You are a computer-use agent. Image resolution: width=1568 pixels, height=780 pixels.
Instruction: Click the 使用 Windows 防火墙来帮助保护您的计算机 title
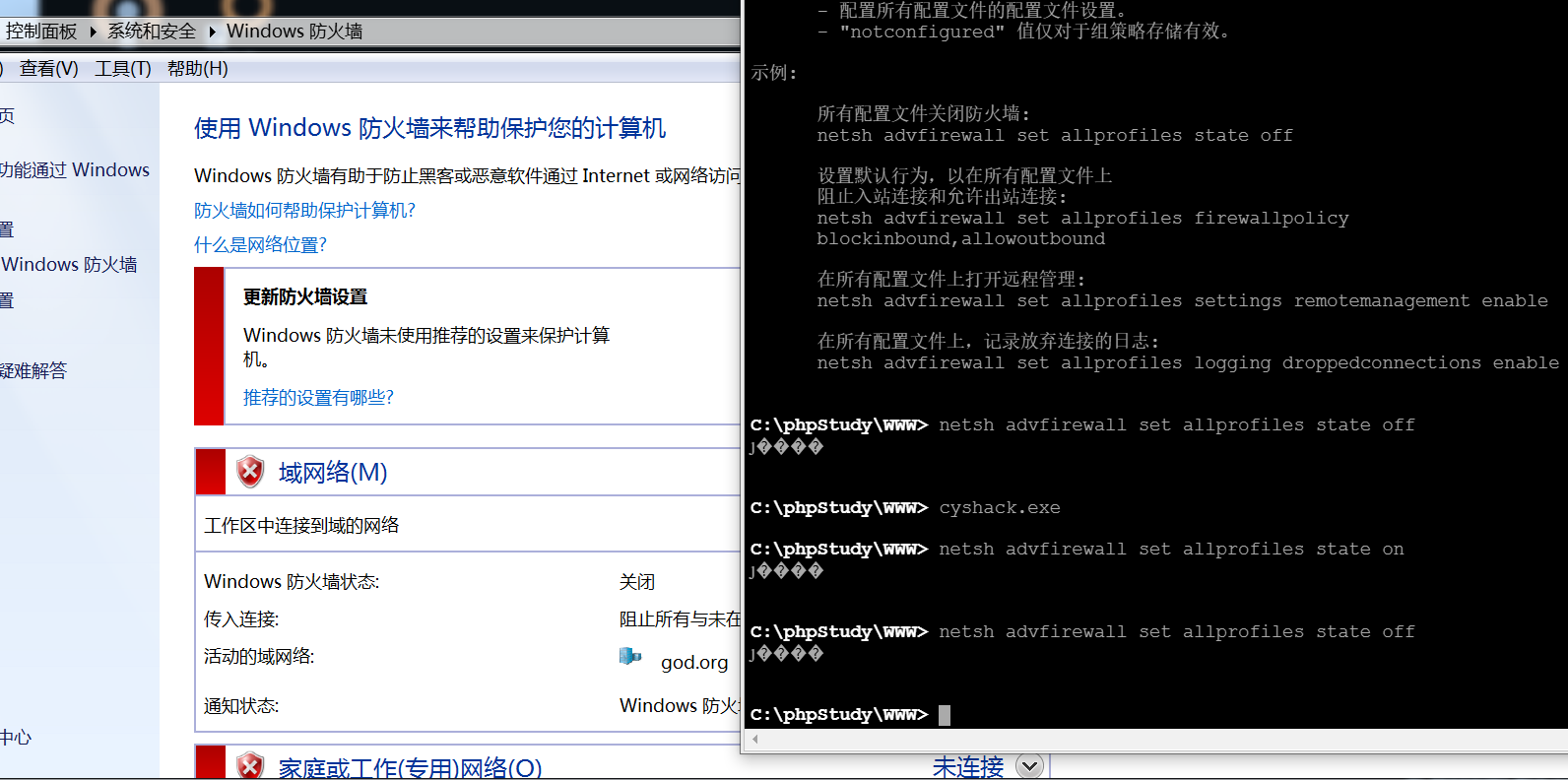[429, 128]
